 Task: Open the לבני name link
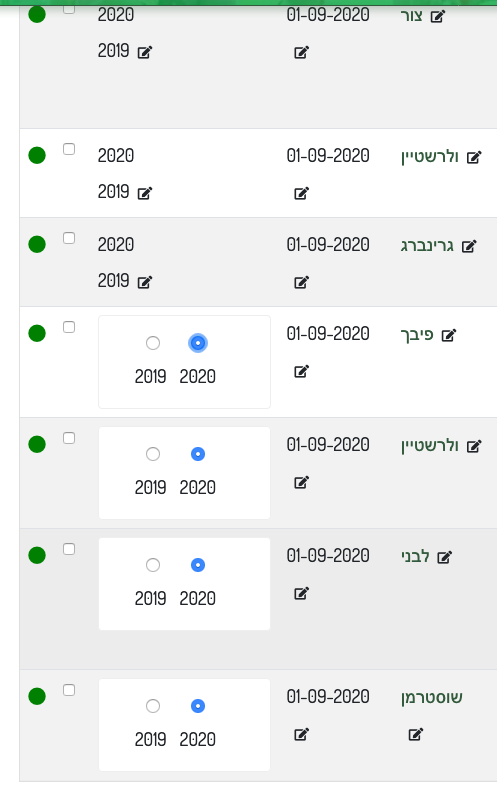(x=415, y=556)
